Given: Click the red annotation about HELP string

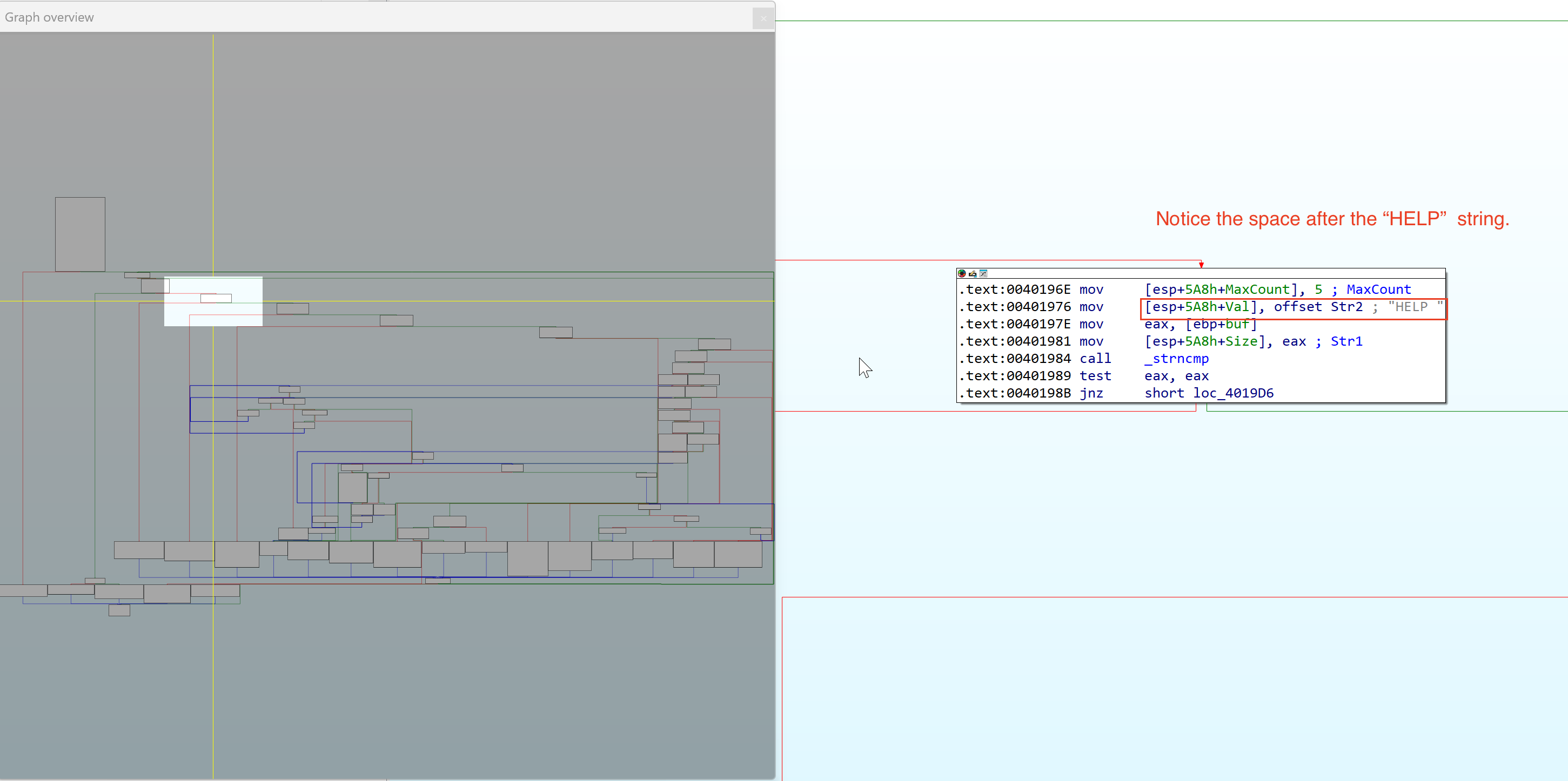Looking at the screenshot, I should point(1332,219).
